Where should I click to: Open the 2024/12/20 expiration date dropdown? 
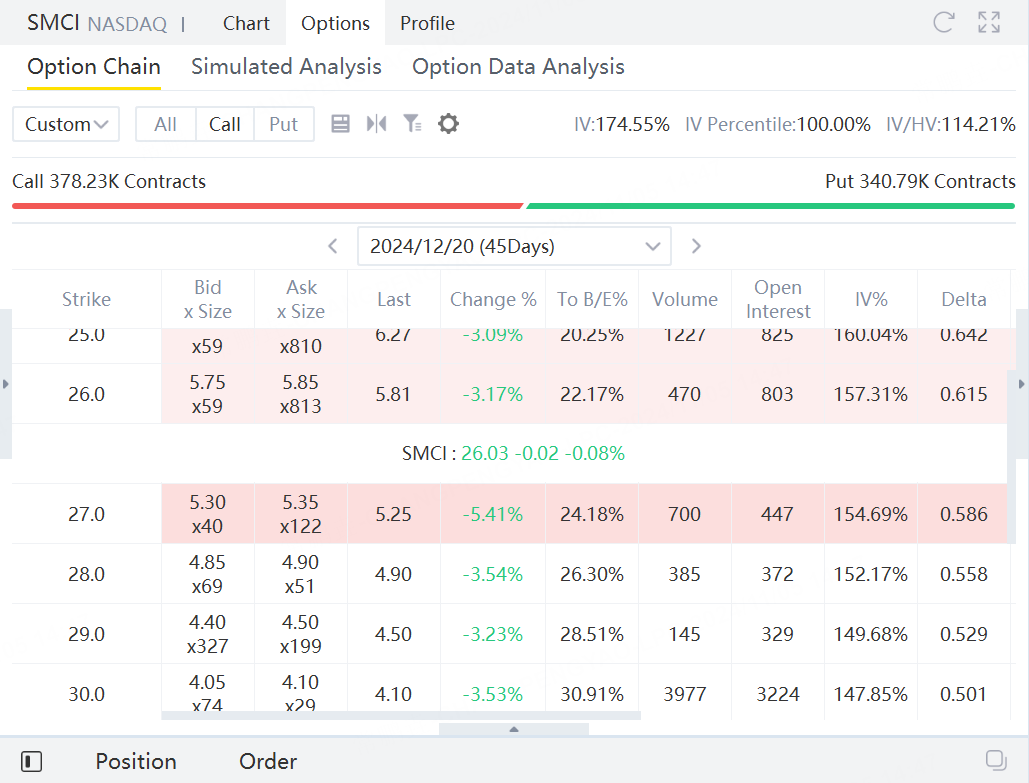tap(514, 246)
